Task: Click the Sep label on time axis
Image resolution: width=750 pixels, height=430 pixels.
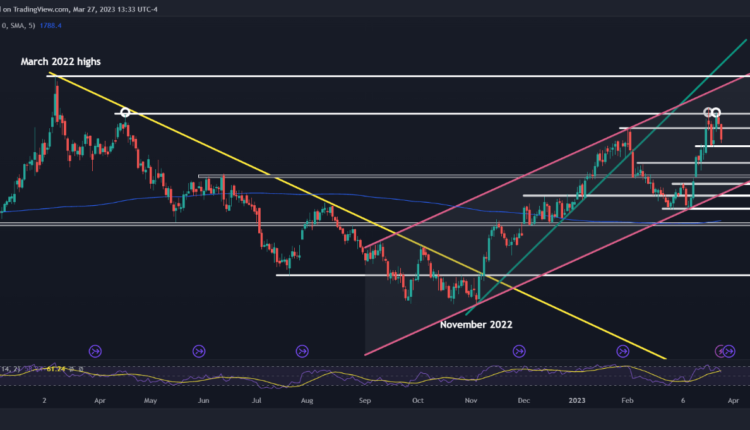Action: [364, 397]
